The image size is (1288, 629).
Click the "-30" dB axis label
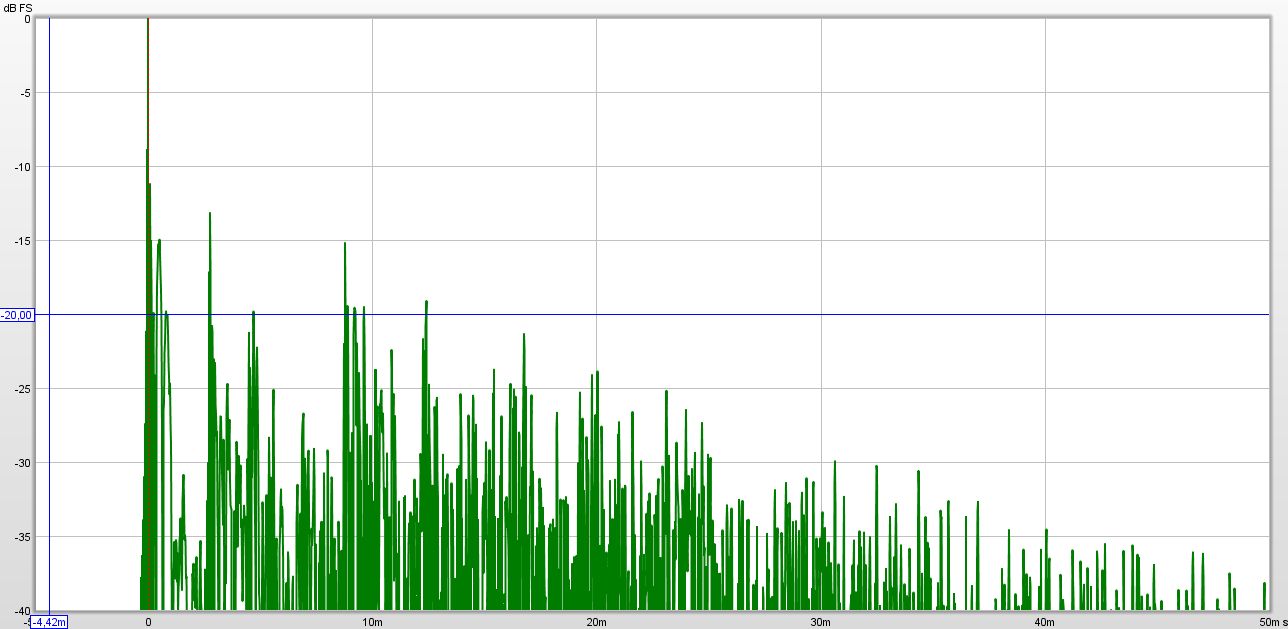tap(22, 463)
